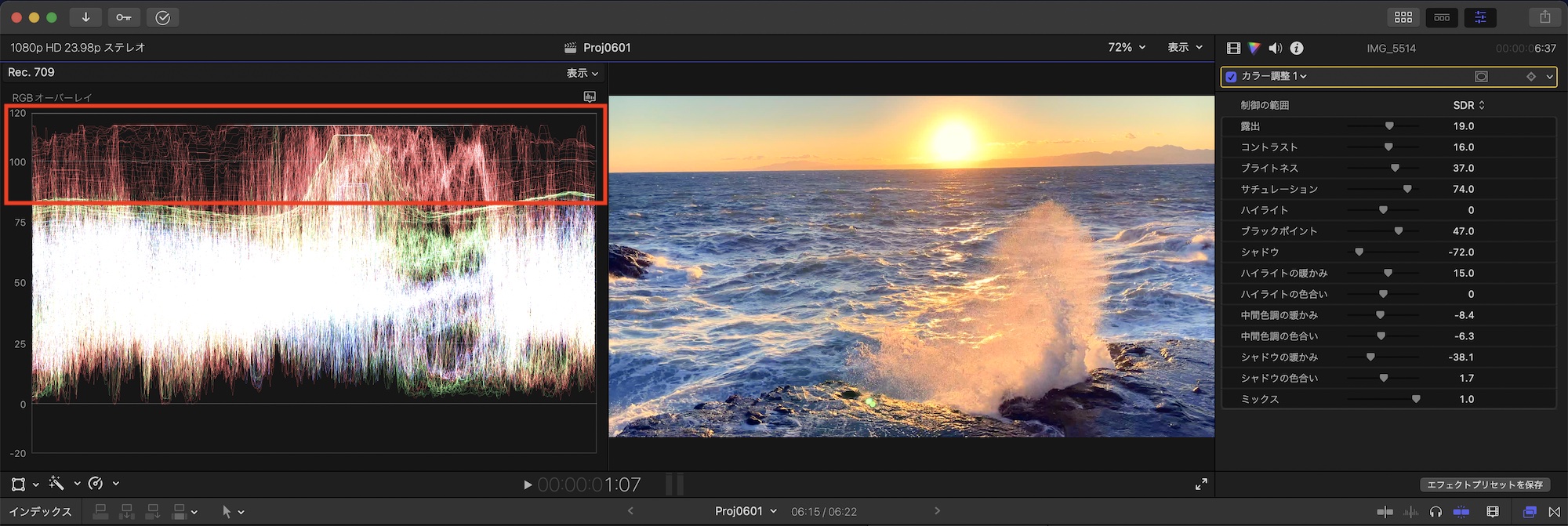The image size is (1568, 526).
Task: Disable the カラー調整 1 effect checkbox
Action: pyautogui.click(x=1231, y=76)
